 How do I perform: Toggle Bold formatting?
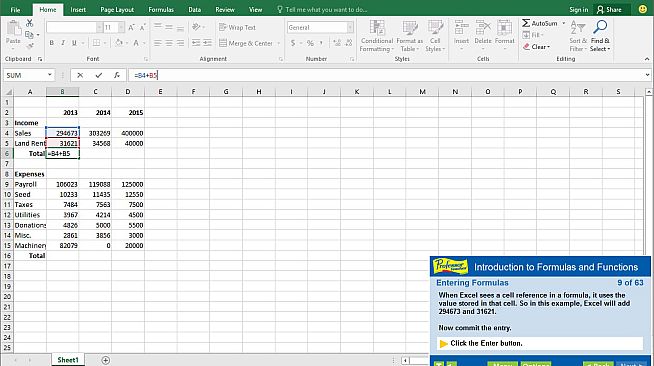click(x=51, y=43)
